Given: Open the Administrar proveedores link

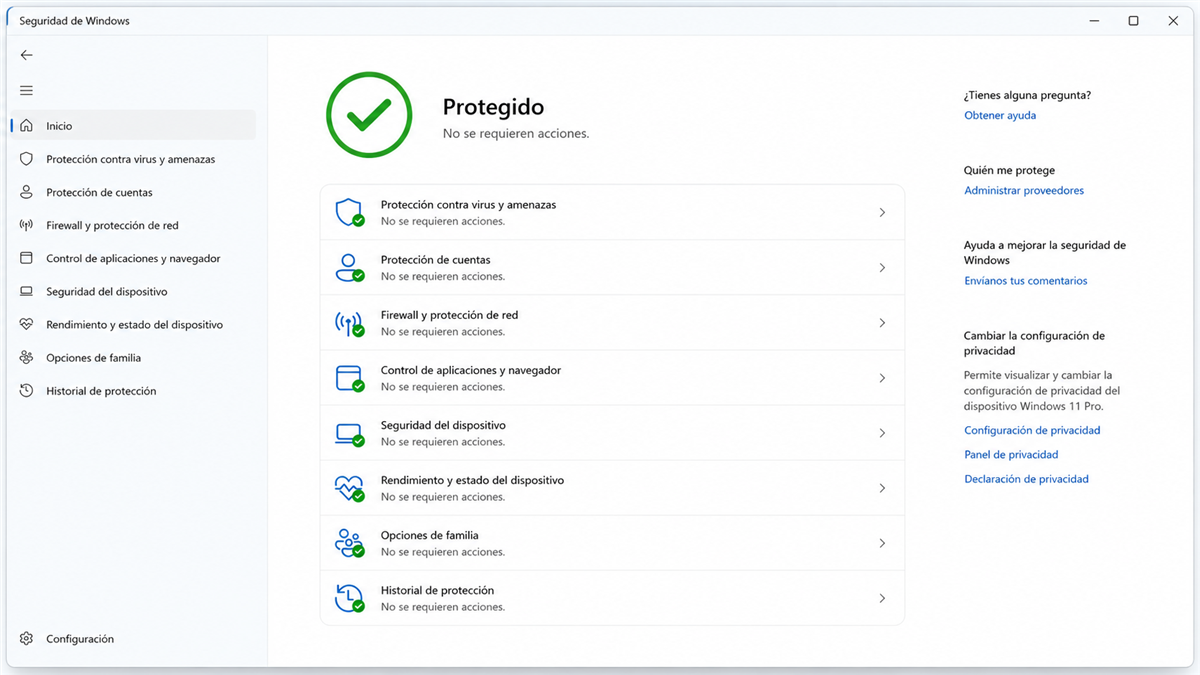Looking at the screenshot, I should click(1024, 191).
